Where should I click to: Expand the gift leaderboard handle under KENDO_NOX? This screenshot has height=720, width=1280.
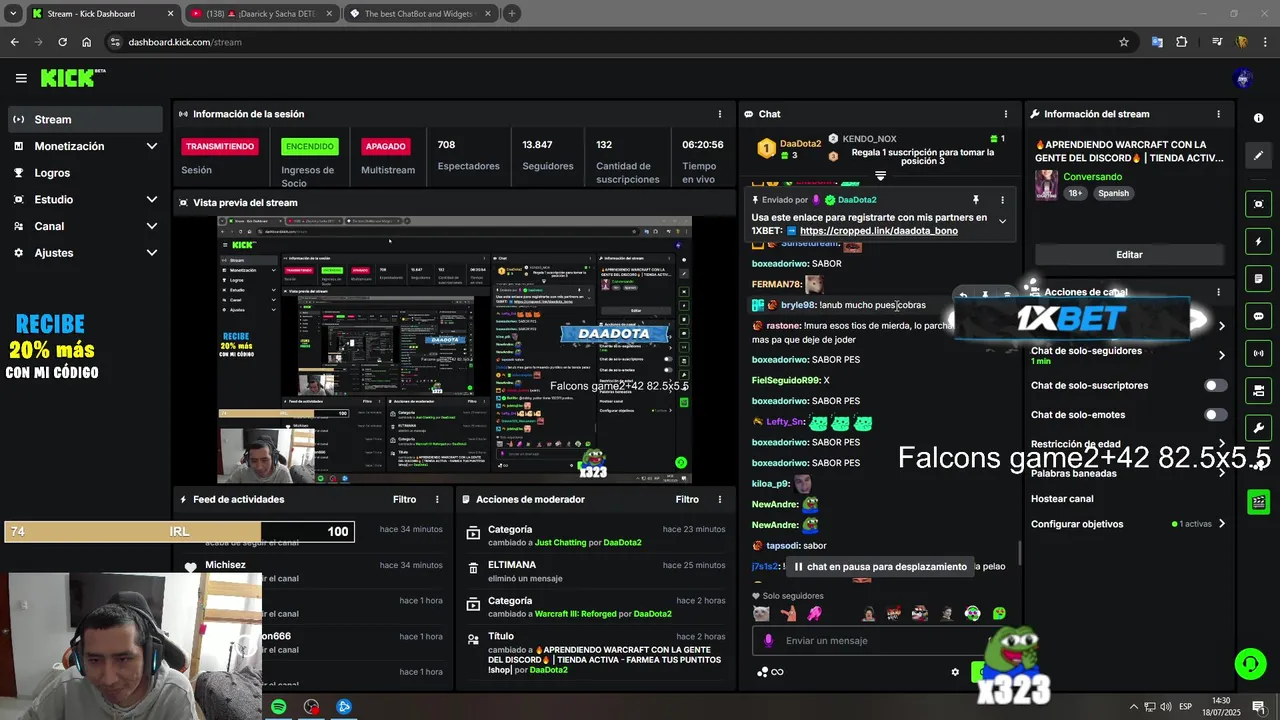(x=880, y=175)
